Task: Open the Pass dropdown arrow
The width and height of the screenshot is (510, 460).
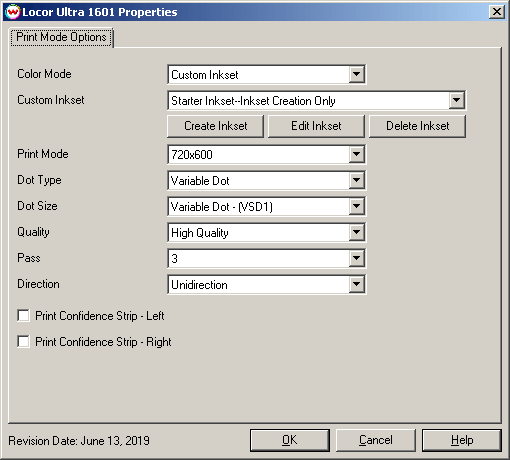Action: click(356, 258)
